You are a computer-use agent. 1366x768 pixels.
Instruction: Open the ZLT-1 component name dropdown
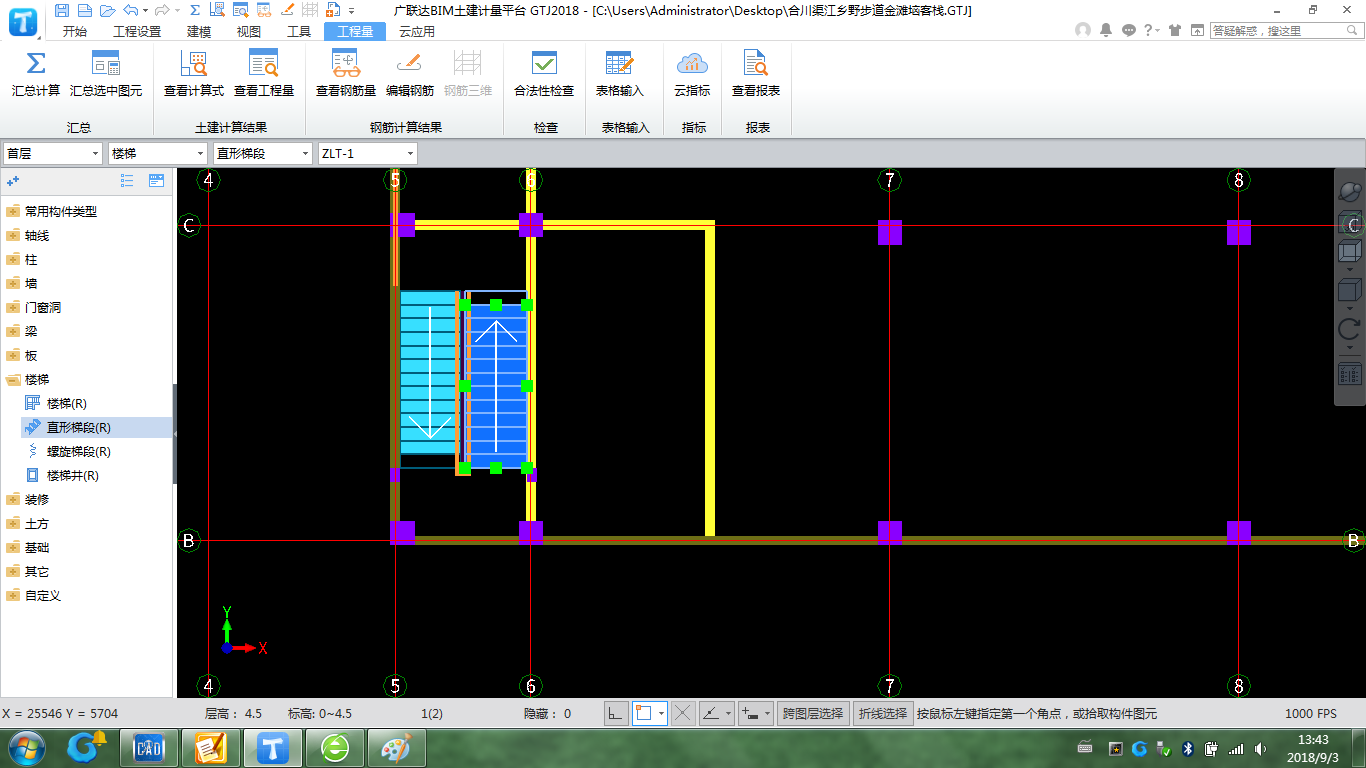coord(367,153)
